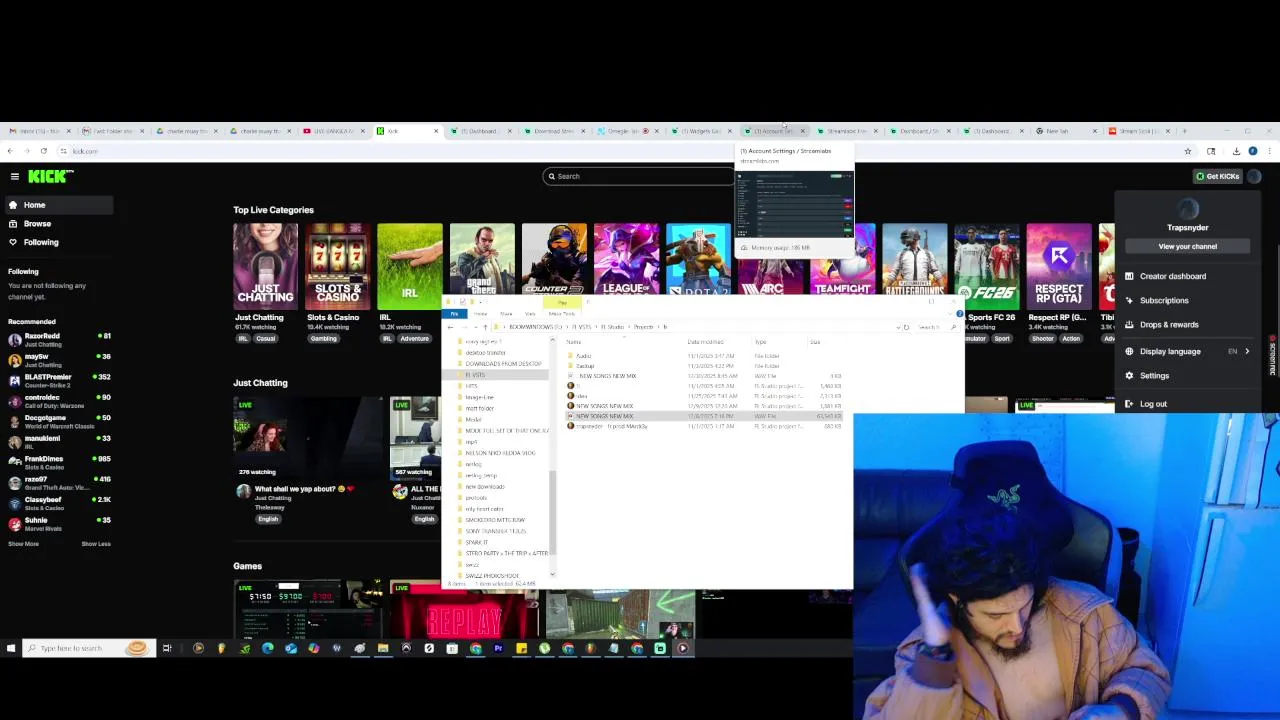Open Classybeef recommended channel

point(60,503)
